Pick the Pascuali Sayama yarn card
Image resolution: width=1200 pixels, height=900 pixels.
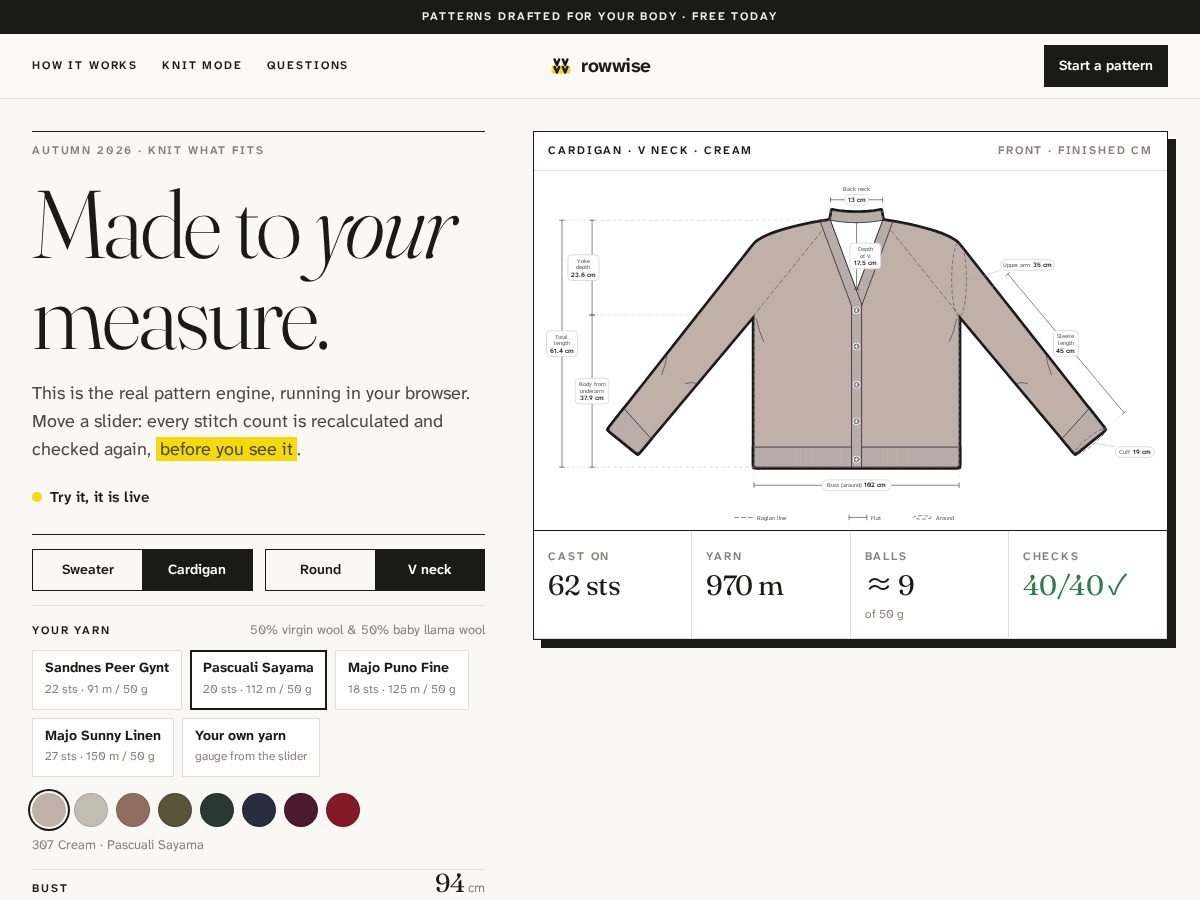coord(258,679)
